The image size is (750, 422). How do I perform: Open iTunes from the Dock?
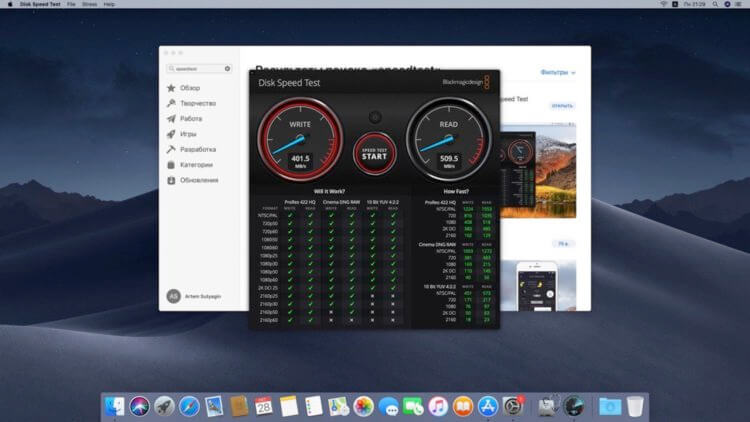coord(438,407)
